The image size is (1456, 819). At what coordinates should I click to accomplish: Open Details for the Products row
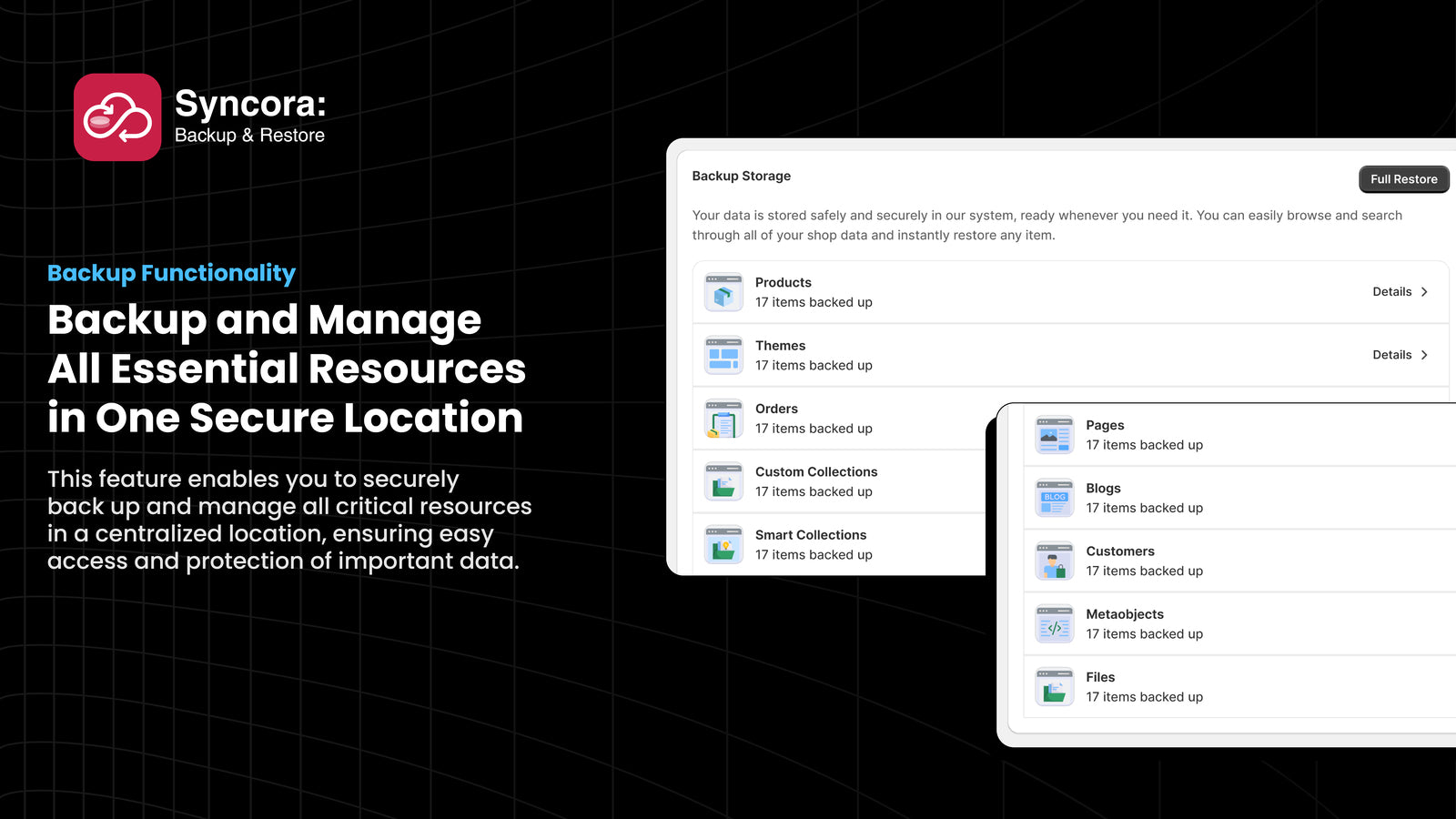tap(1391, 291)
